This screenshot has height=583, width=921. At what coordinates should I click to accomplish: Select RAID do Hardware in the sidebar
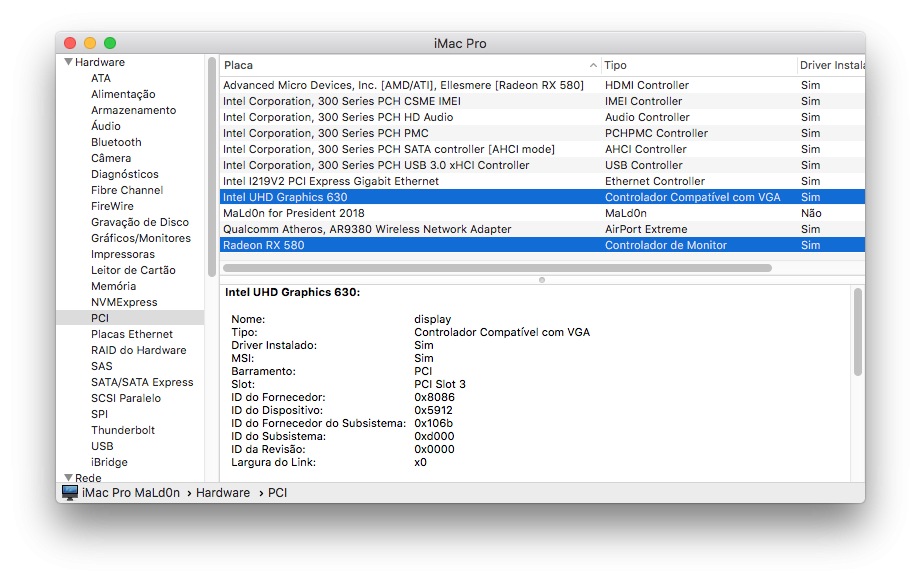tap(138, 350)
